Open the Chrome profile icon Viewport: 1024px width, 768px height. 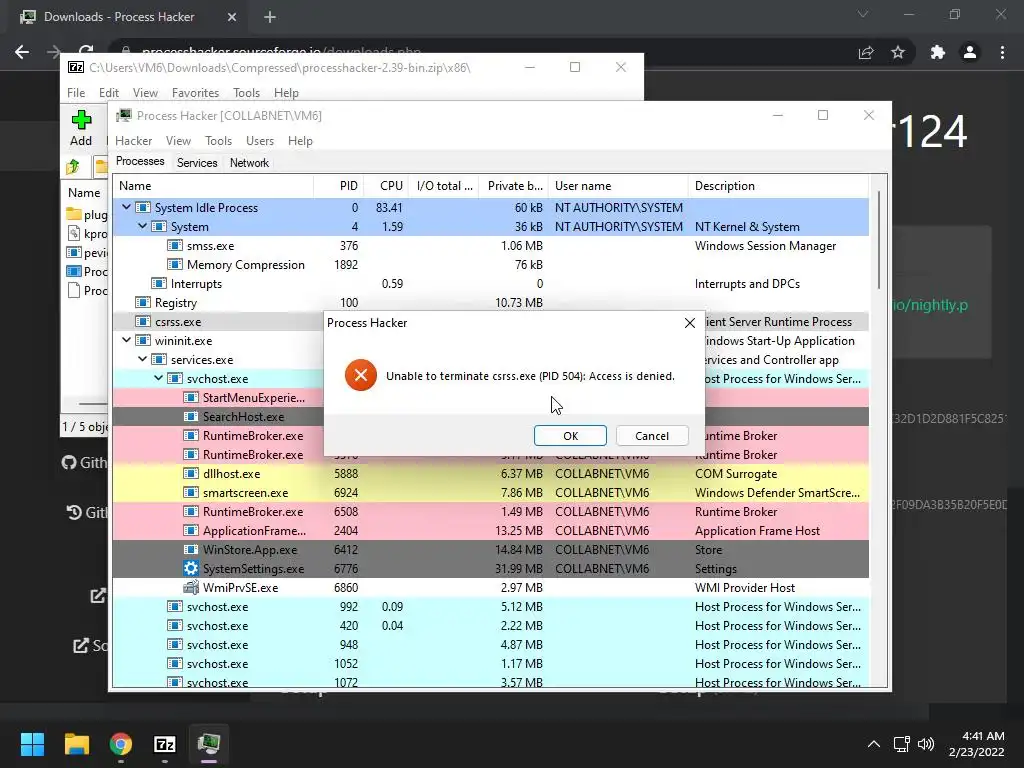[970, 52]
